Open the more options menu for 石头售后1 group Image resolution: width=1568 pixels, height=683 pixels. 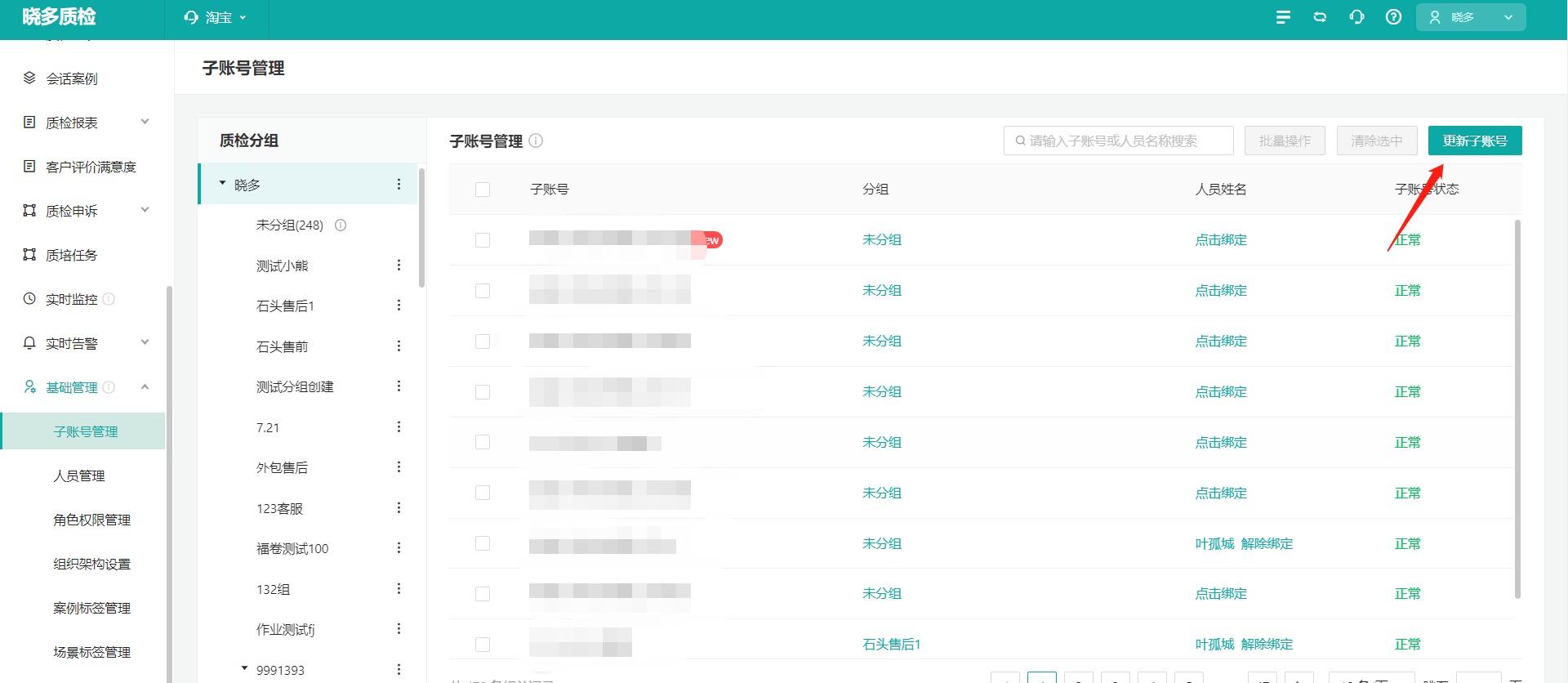click(399, 305)
